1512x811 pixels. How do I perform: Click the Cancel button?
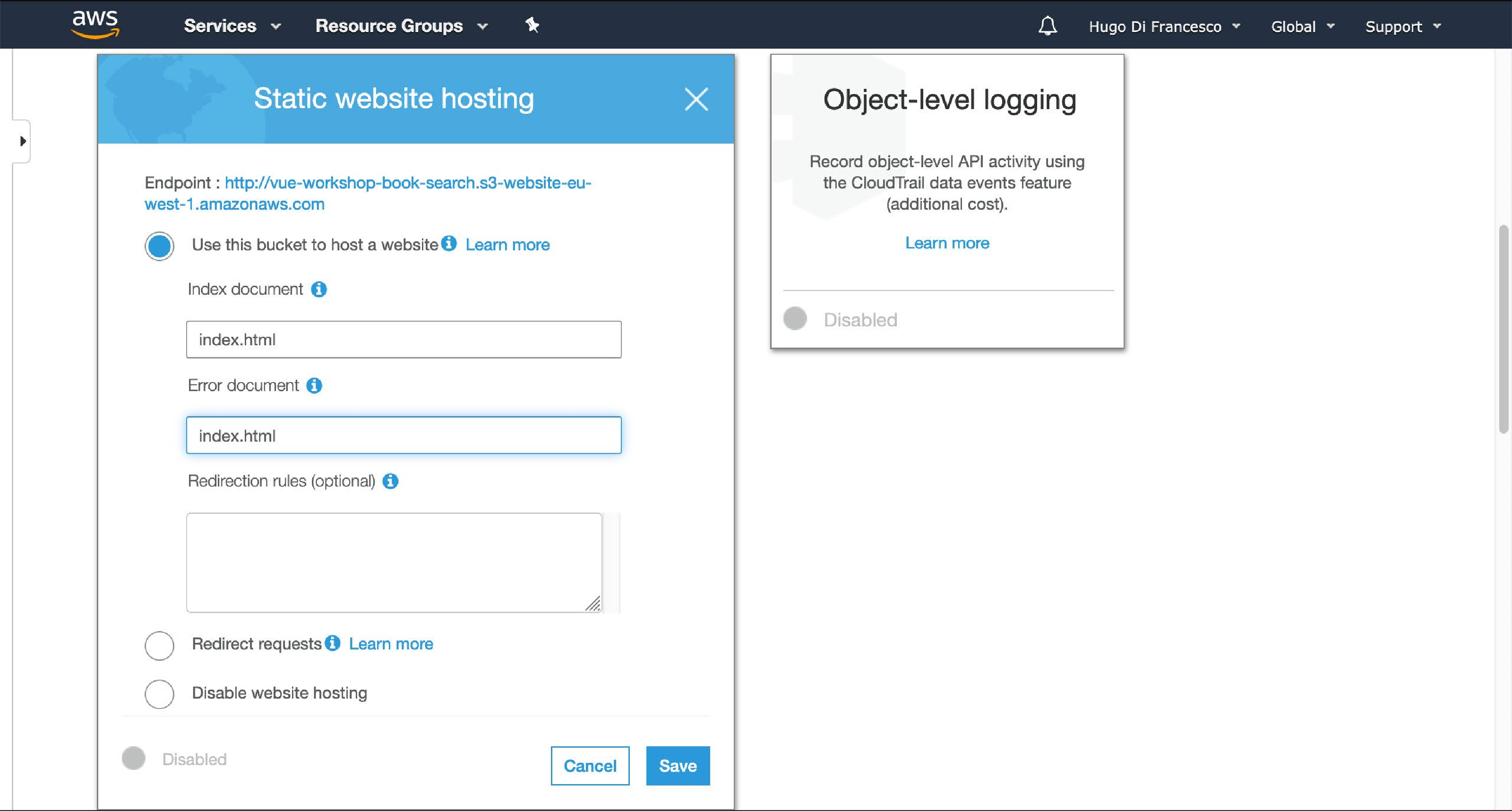pyautogui.click(x=590, y=766)
